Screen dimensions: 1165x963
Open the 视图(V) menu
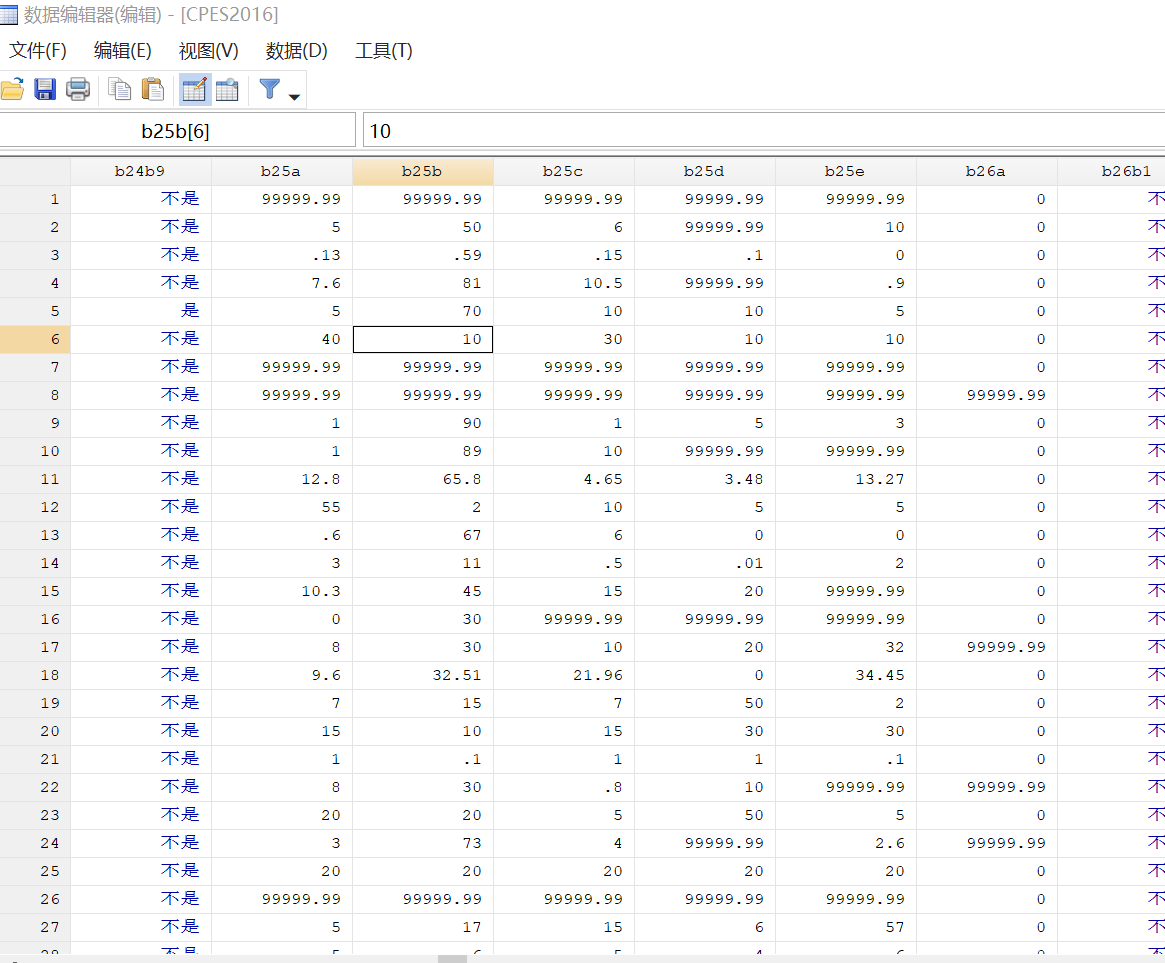point(208,51)
